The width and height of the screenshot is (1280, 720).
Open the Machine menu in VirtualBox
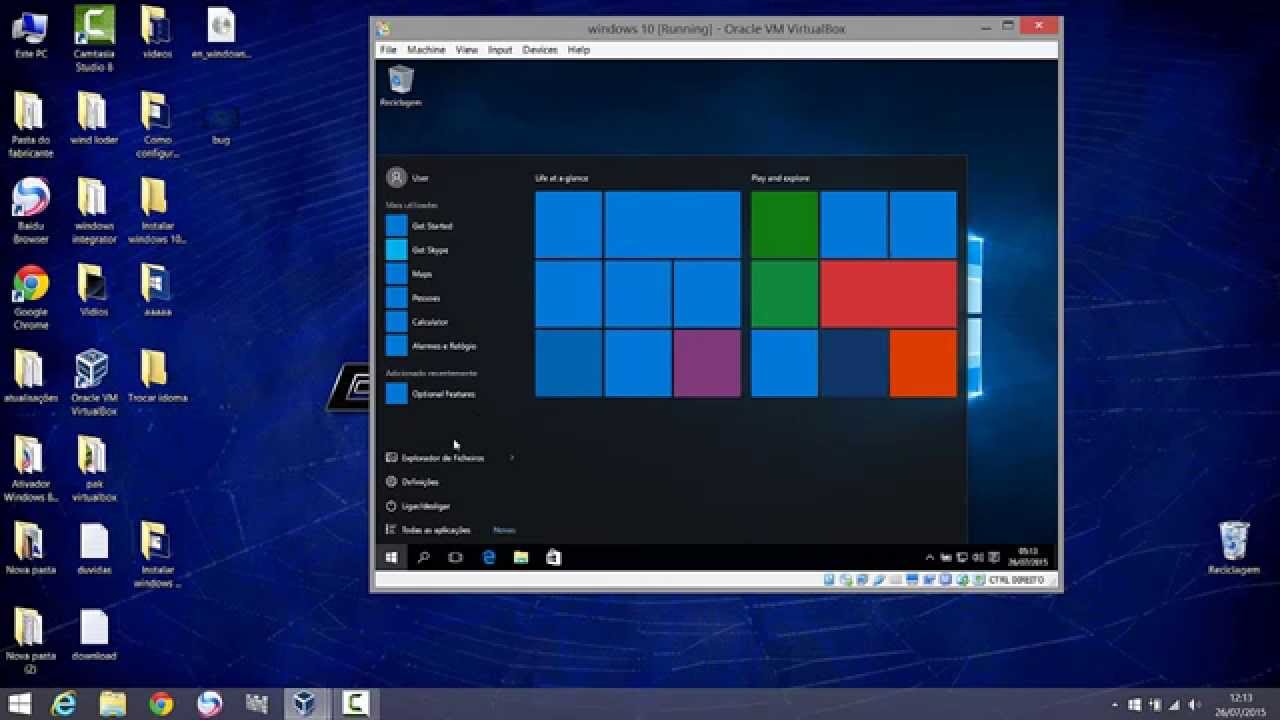[426, 49]
